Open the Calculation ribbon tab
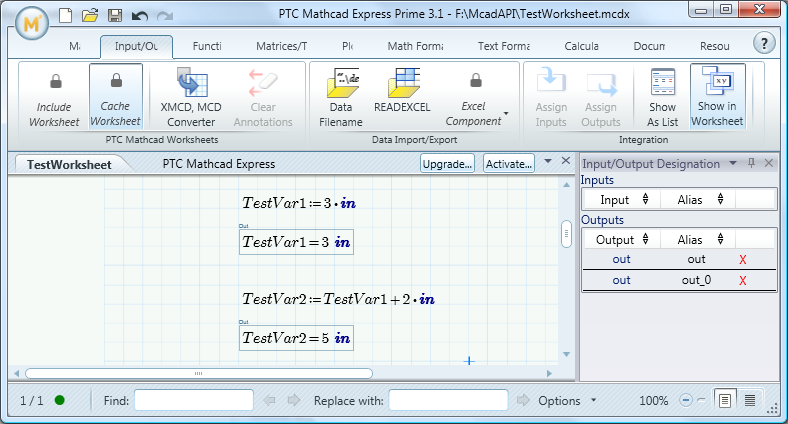 point(581,46)
